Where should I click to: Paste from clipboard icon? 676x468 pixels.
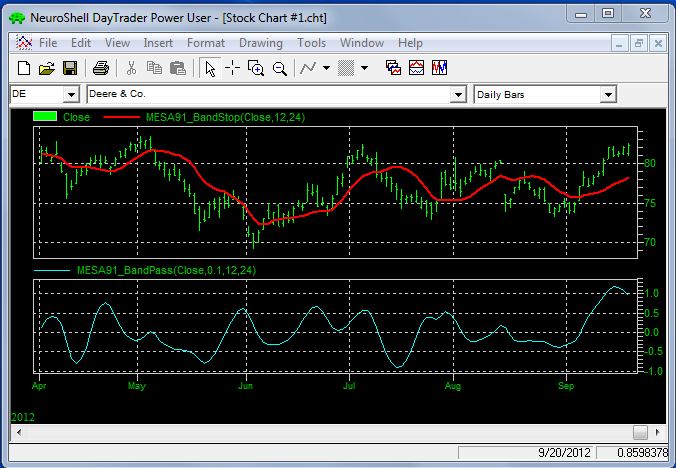[x=178, y=68]
